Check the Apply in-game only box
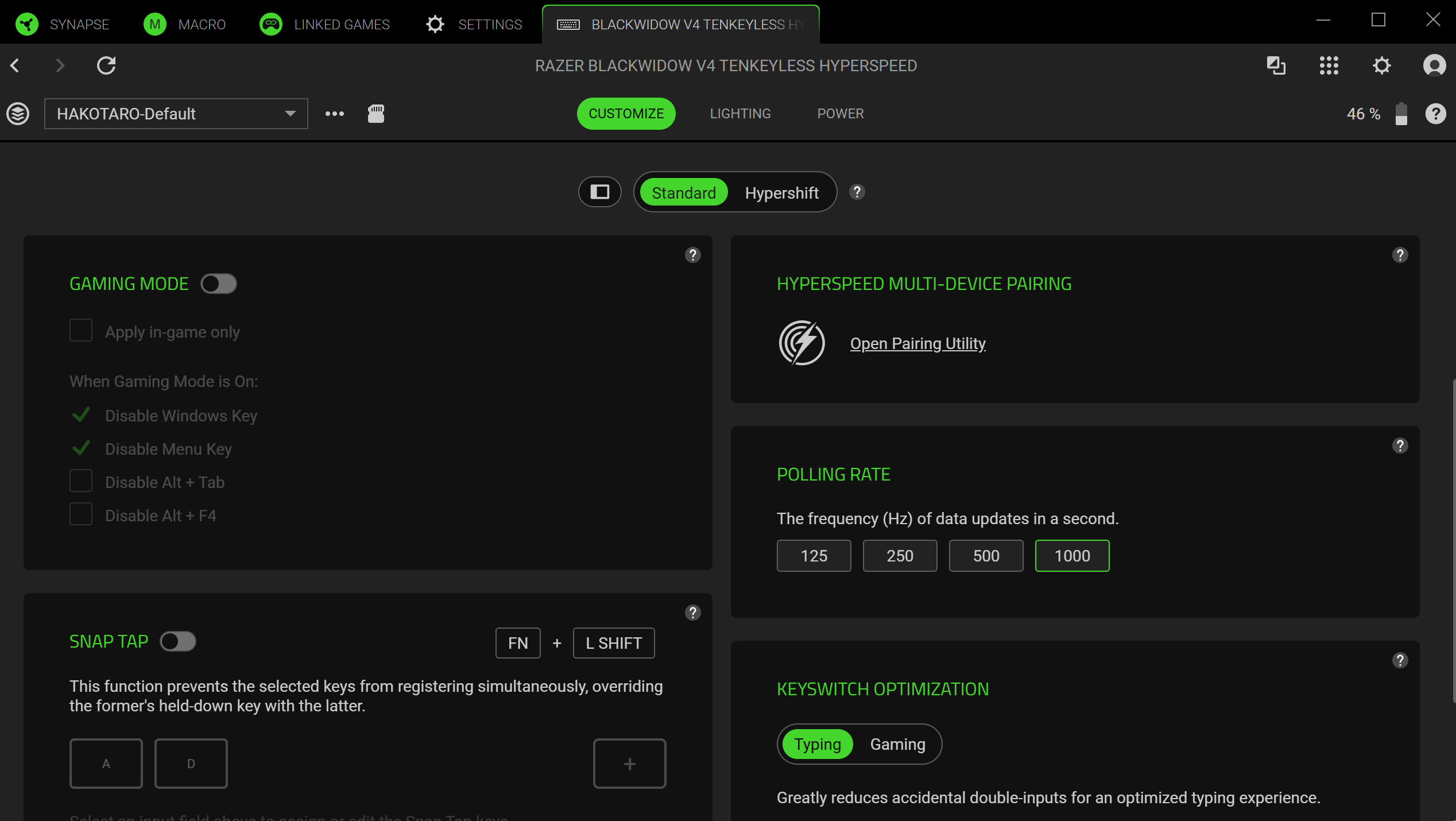This screenshot has height=821, width=1456. click(x=81, y=331)
